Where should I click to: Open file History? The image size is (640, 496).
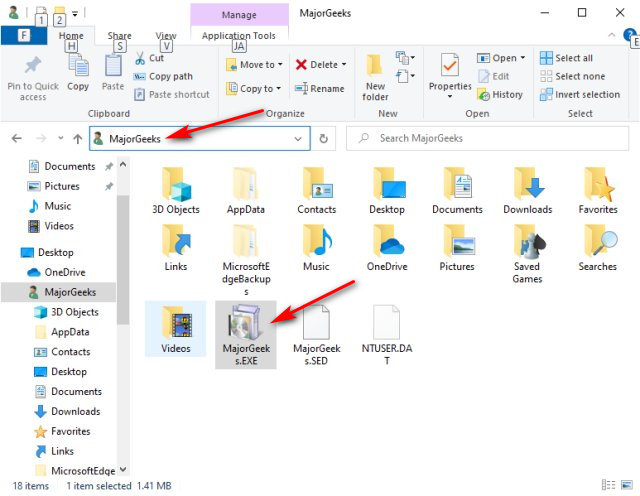click(500, 95)
